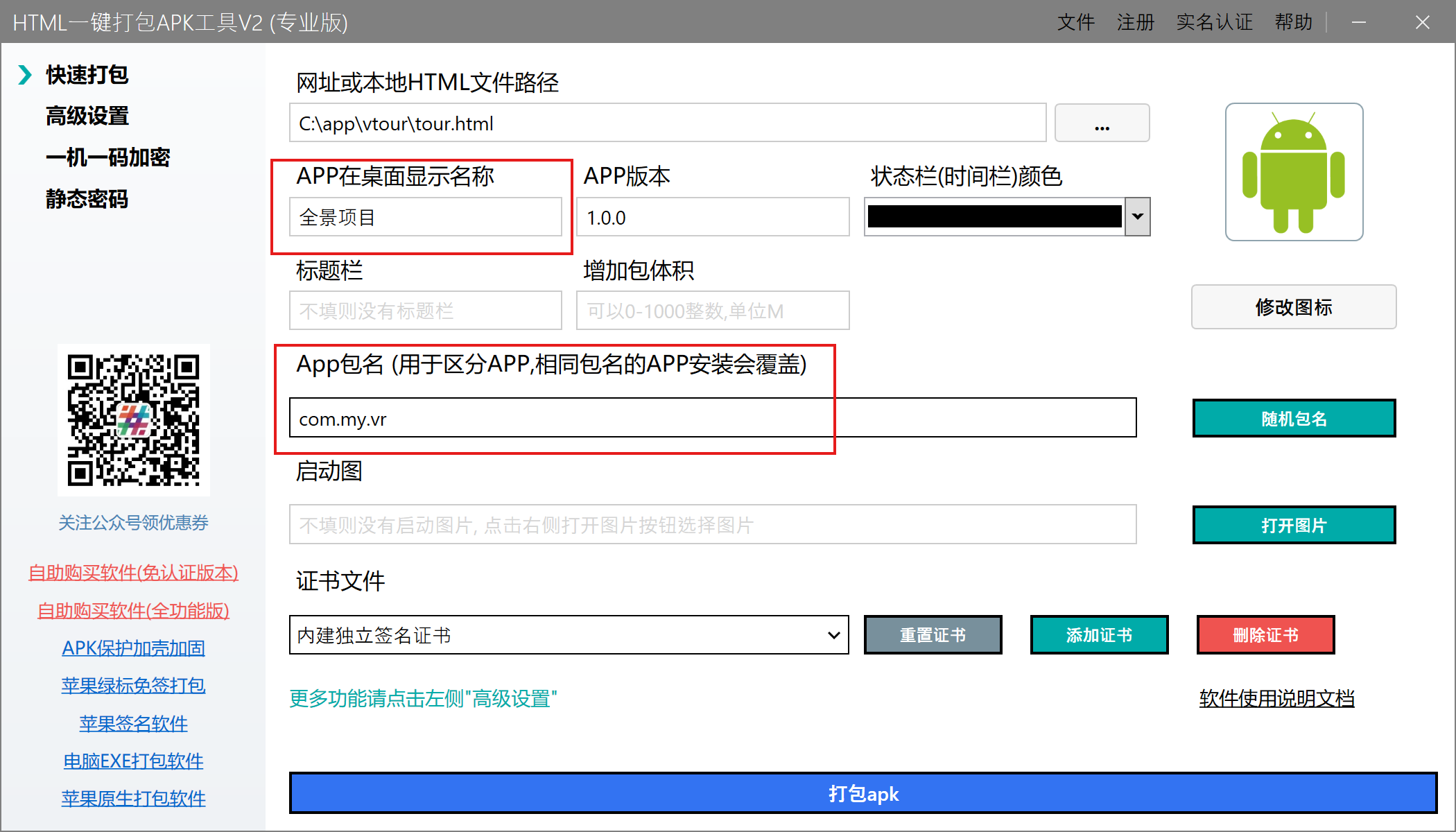Select 一机一码加密 in the sidebar
The width and height of the screenshot is (1456, 832).
point(107,157)
